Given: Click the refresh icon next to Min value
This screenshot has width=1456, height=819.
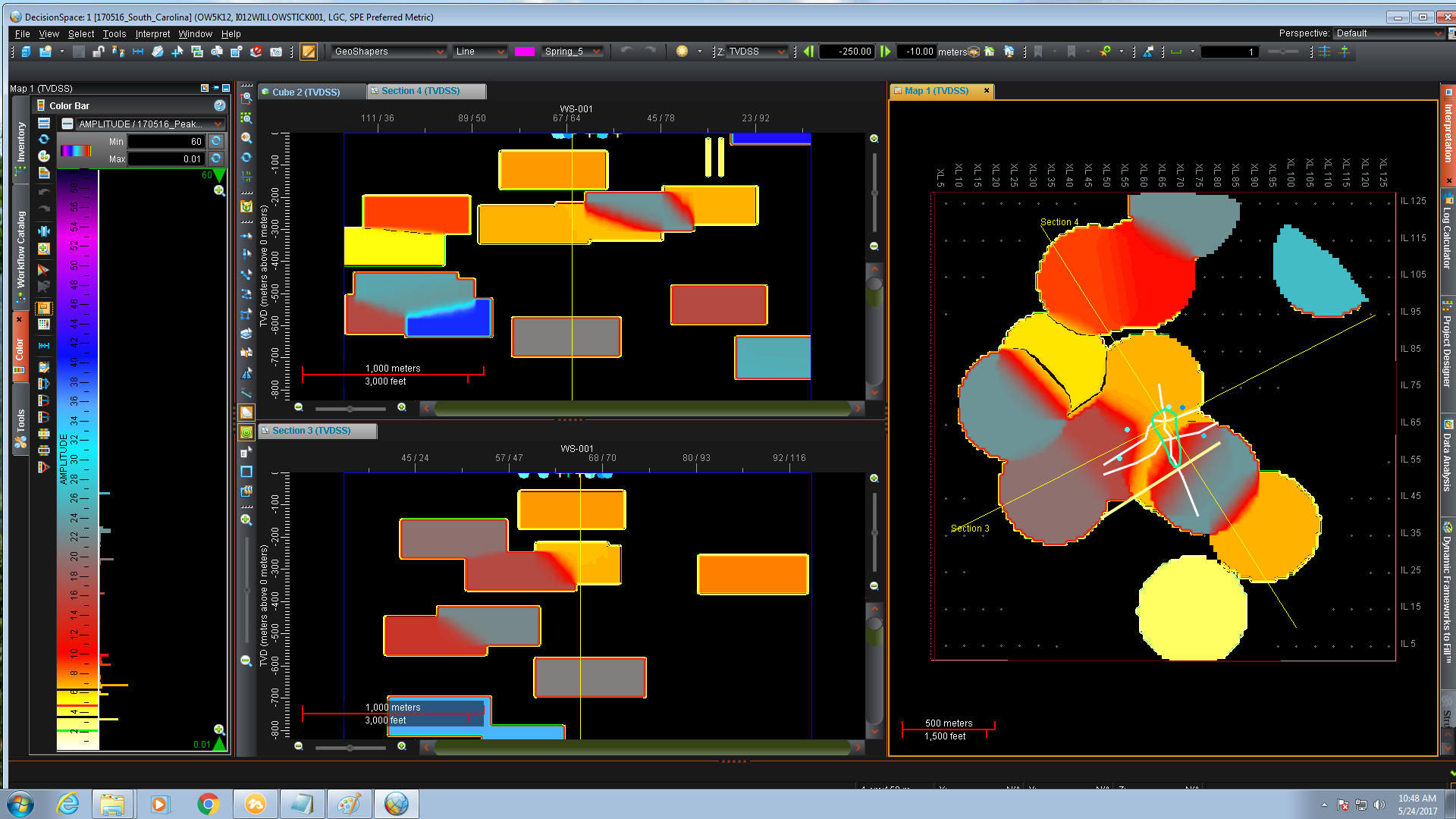Looking at the screenshot, I should pyautogui.click(x=216, y=141).
